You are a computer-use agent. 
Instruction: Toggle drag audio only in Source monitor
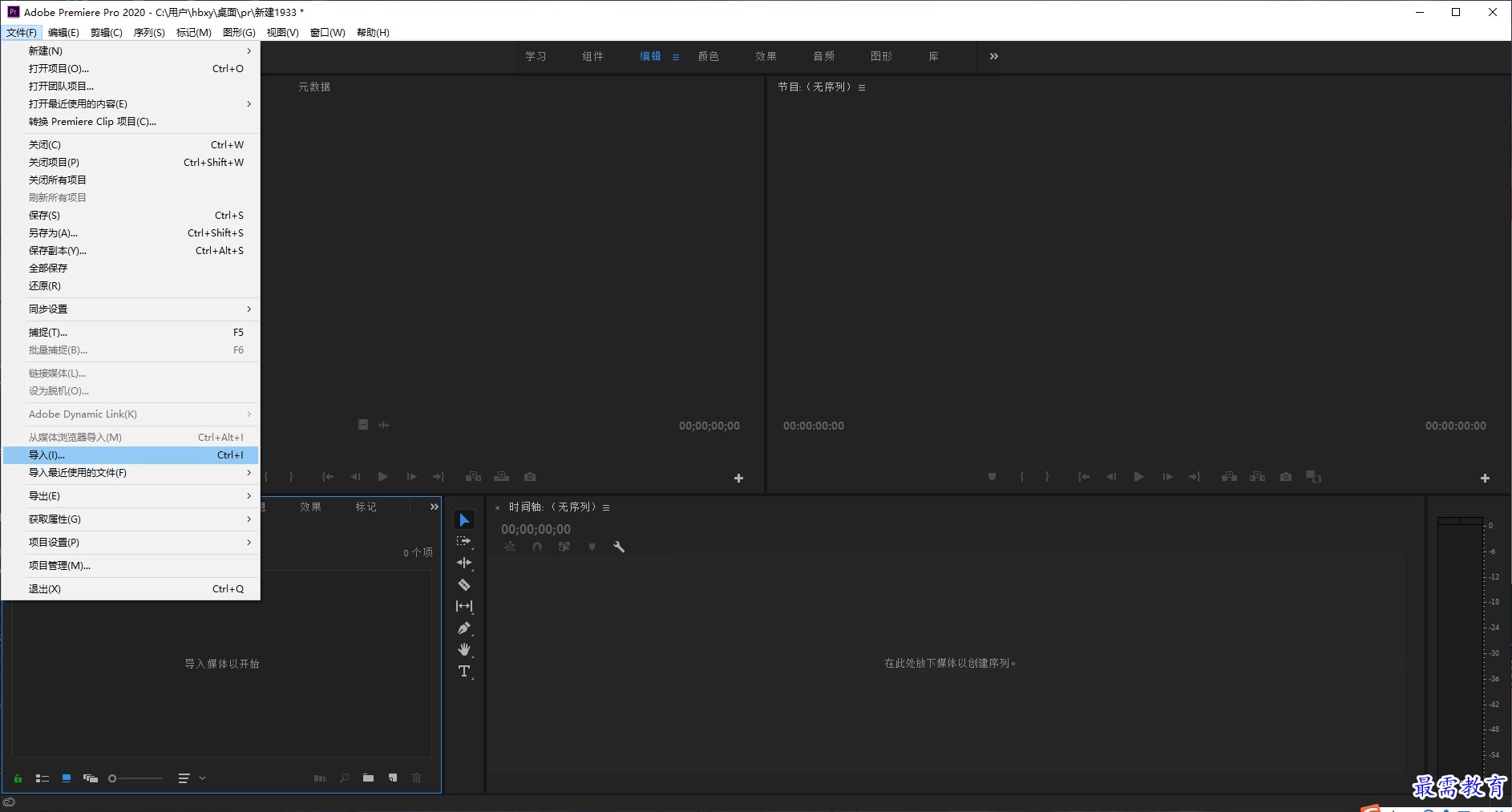coord(384,425)
